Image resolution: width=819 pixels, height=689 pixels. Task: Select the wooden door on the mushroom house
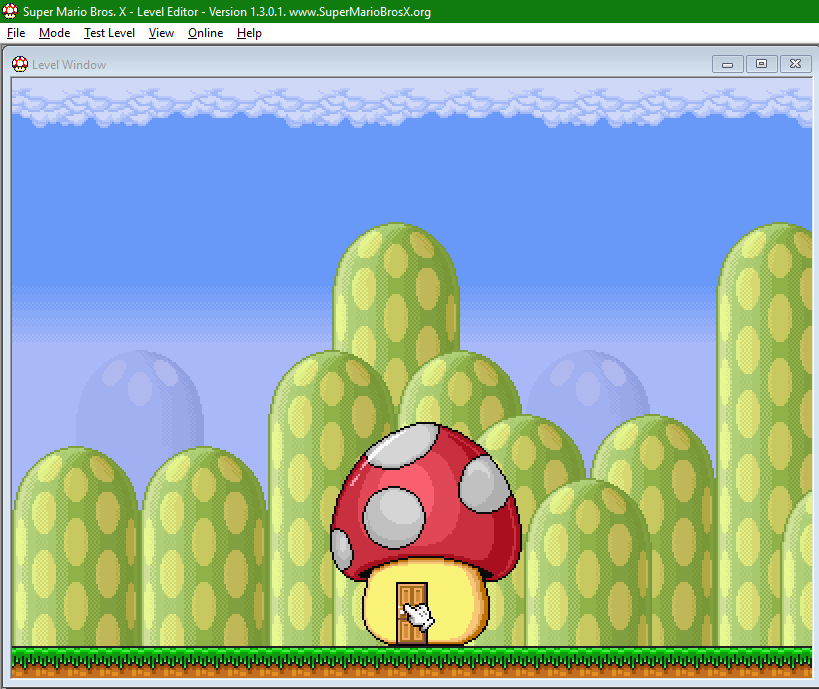[x=412, y=614]
